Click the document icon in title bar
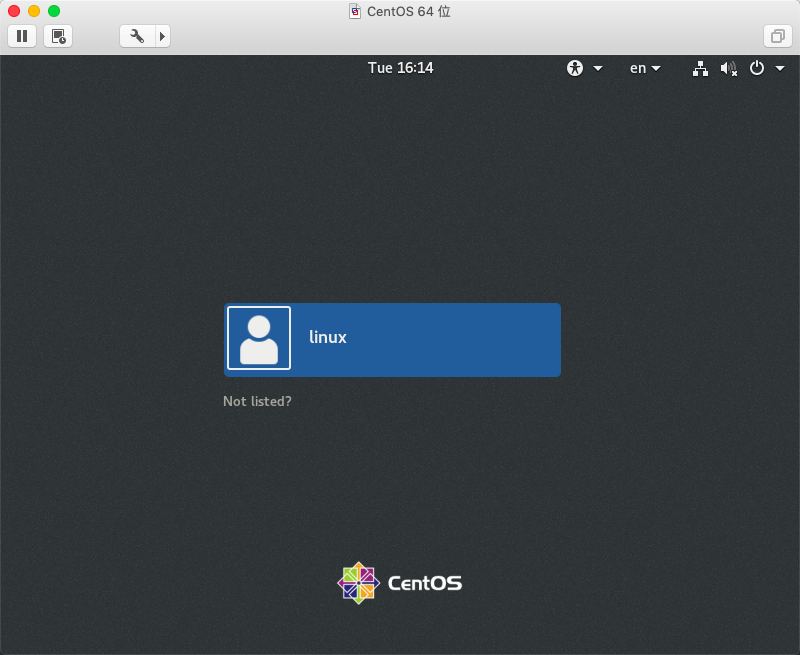Image resolution: width=800 pixels, height=655 pixels. (x=355, y=11)
